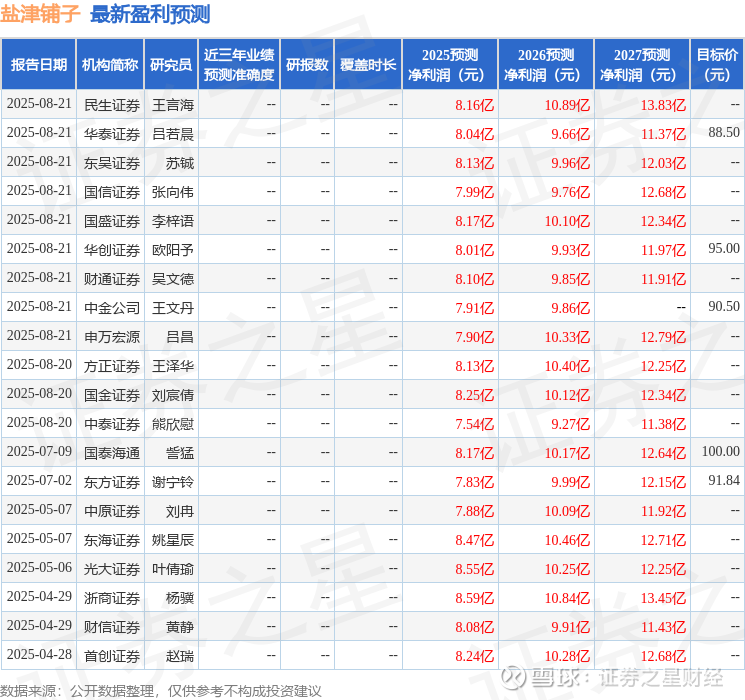Click the 目标价(元) column header
745x700 pixels.
[x=717, y=65]
